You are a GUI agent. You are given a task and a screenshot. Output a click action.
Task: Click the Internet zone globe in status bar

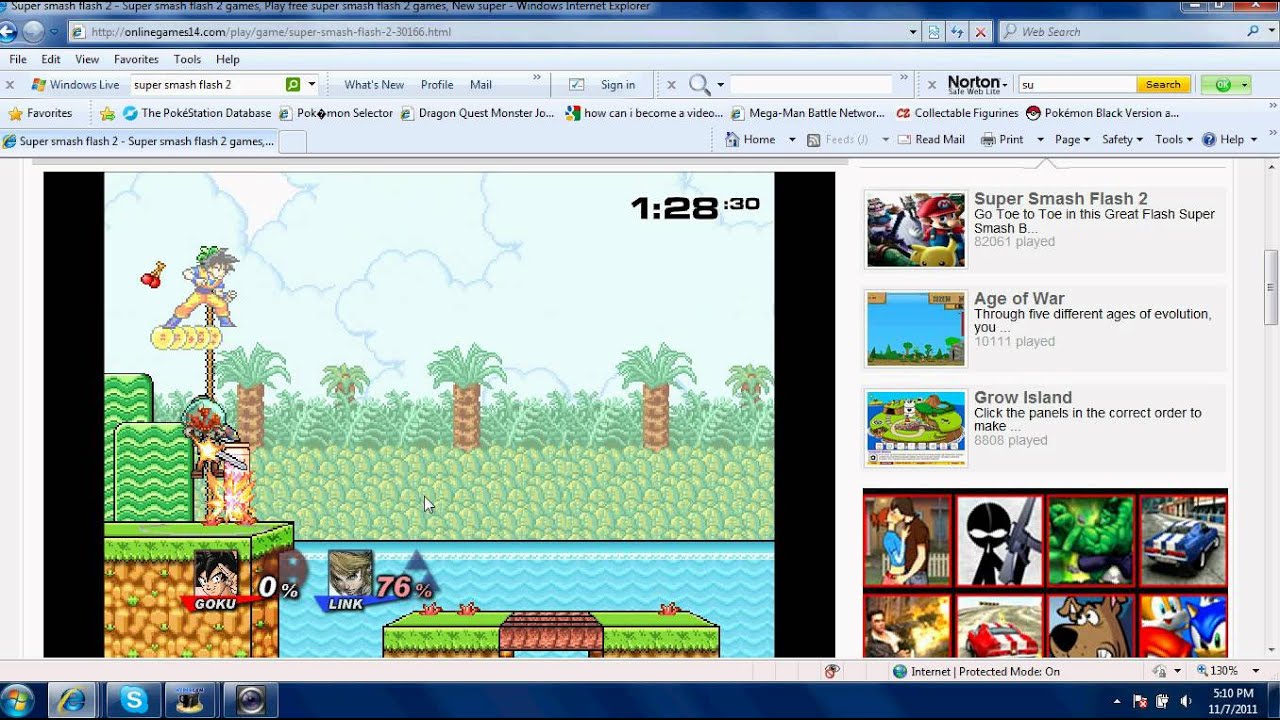click(900, 672)
